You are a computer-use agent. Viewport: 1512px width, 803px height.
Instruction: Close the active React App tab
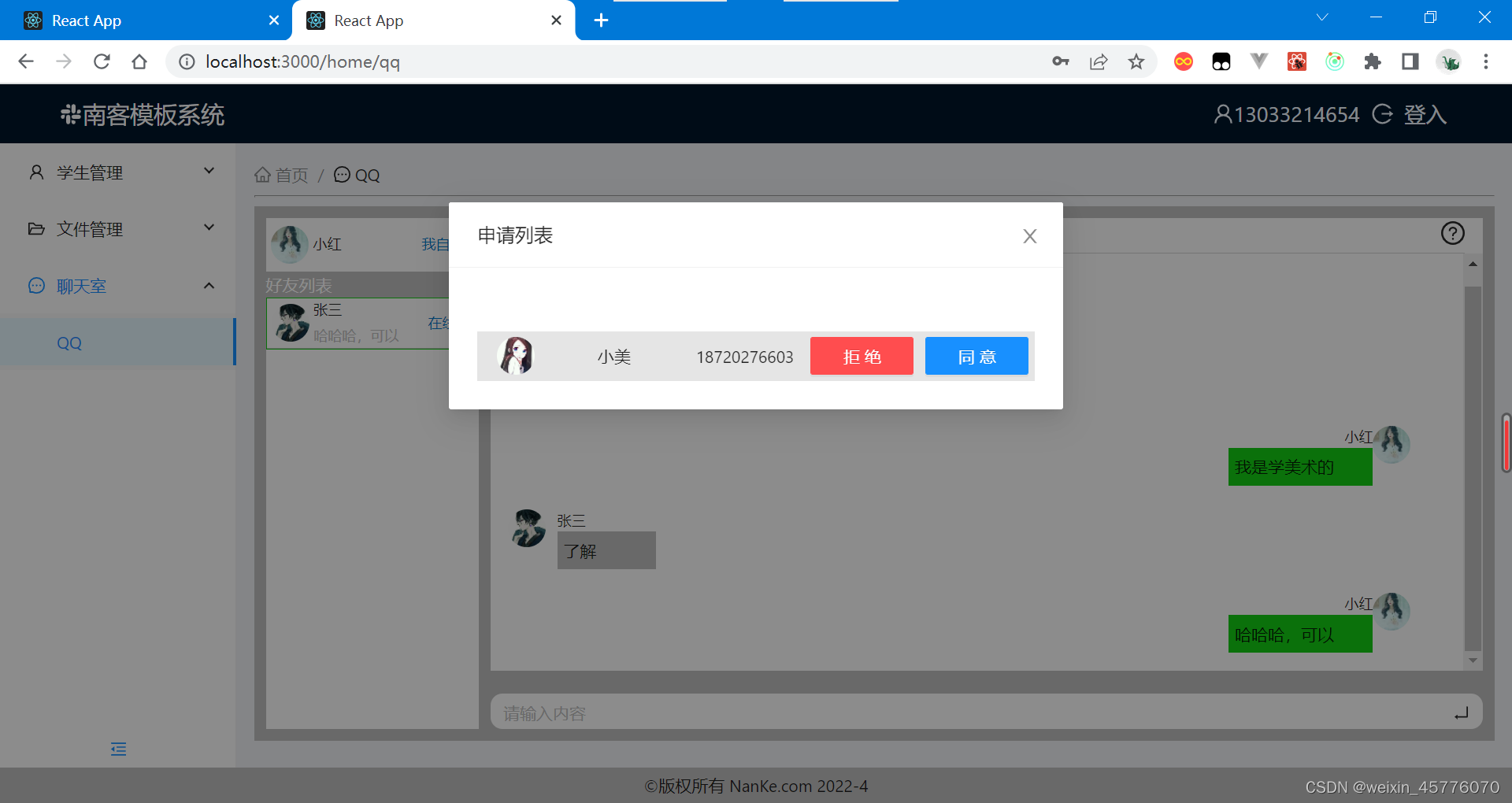pyautogui.click(x=556, y=20)
